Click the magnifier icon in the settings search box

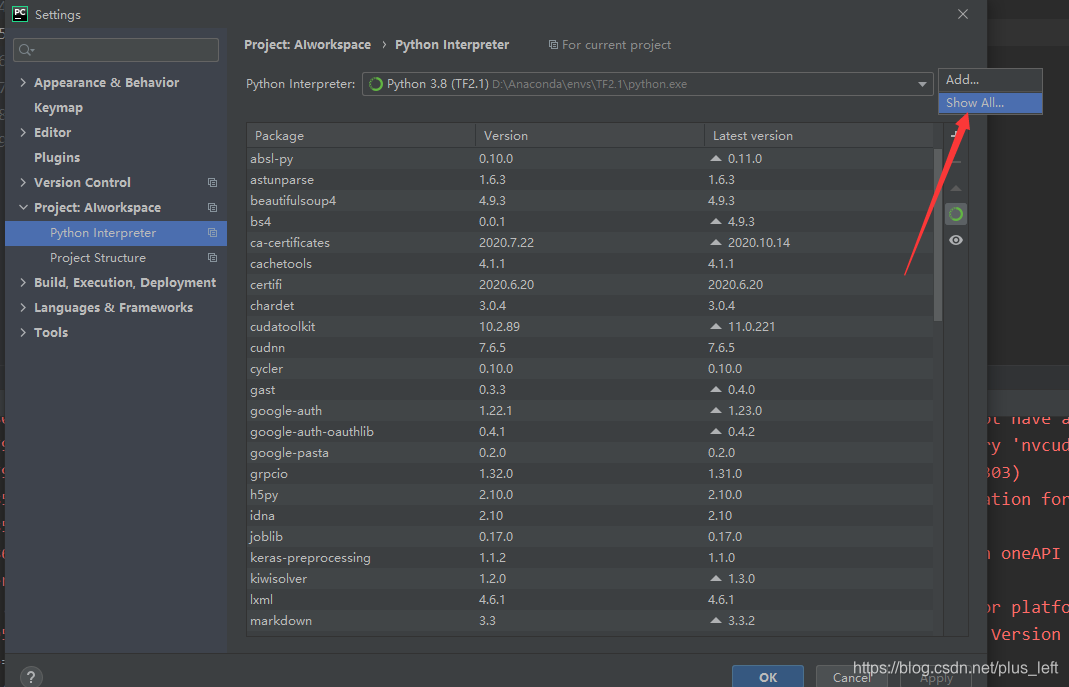(25, 50)
